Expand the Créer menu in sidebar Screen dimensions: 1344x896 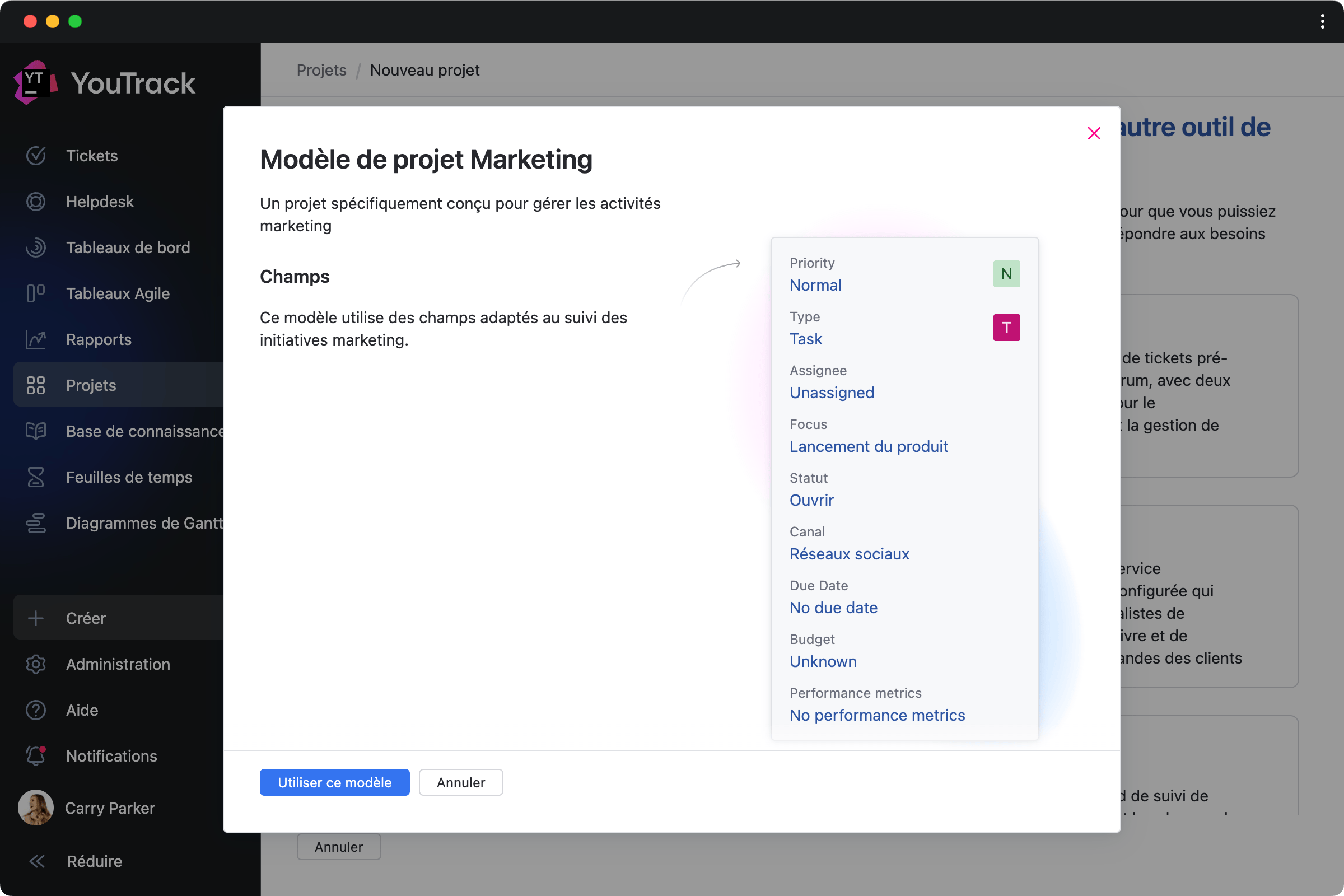(86, 618)
